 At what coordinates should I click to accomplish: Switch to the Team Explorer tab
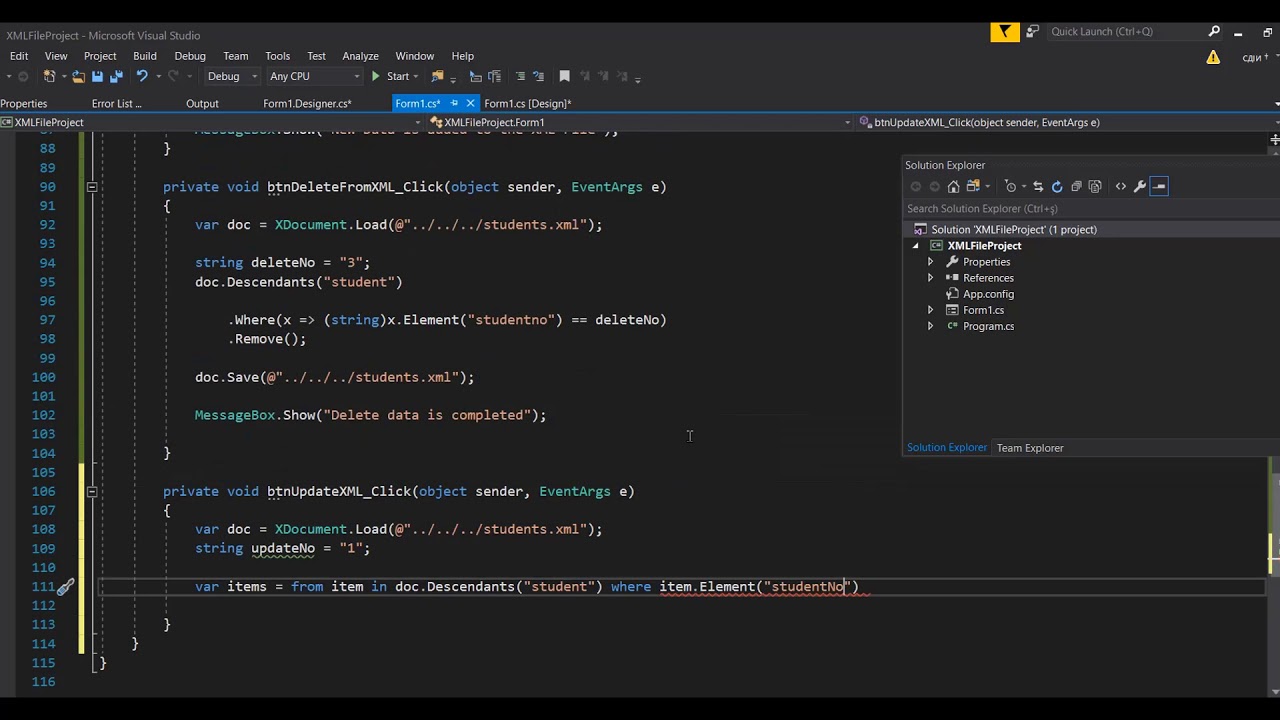(x=1030, y=448)
